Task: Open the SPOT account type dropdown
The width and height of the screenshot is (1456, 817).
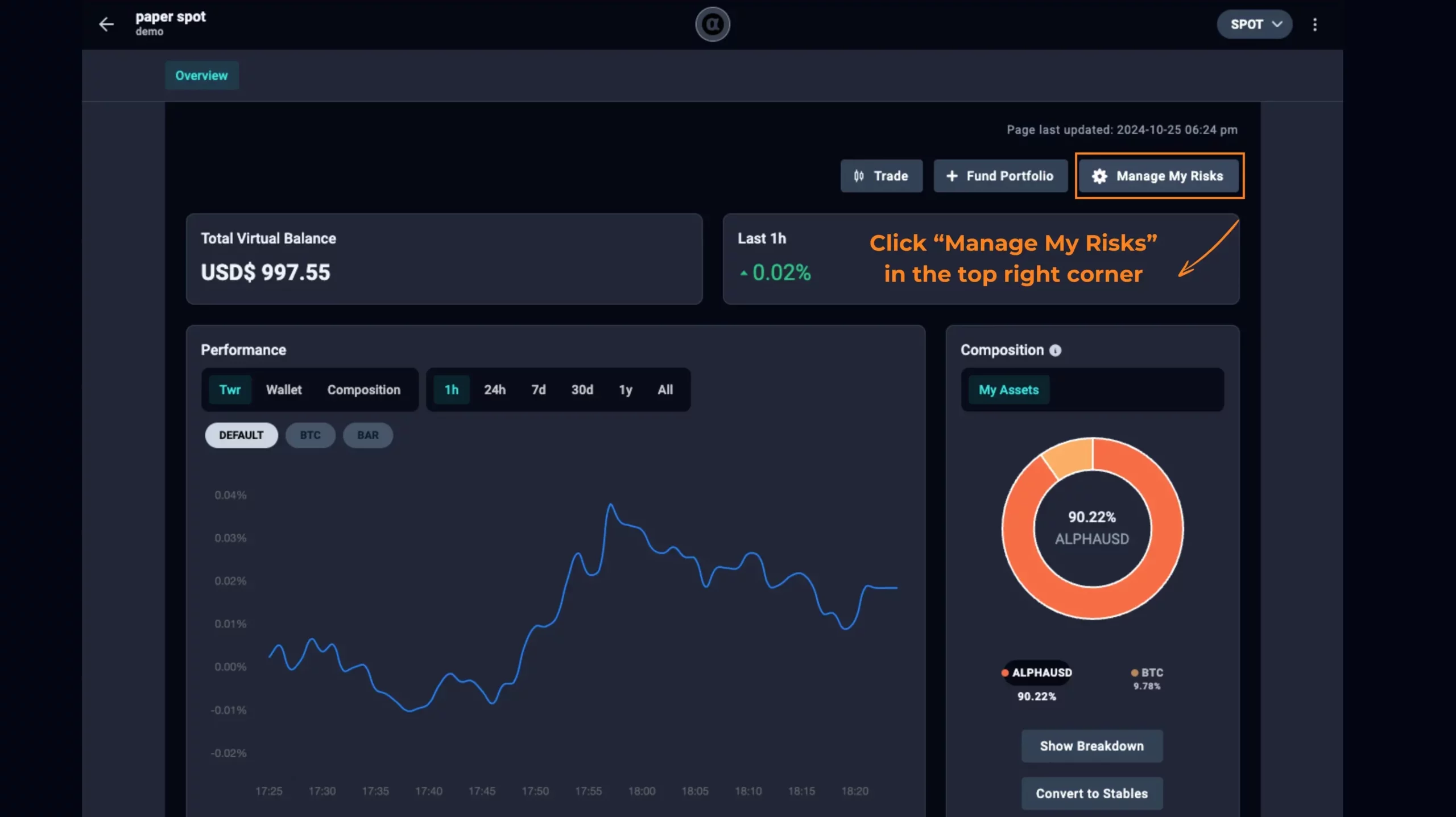Action: click(1254, 24)
